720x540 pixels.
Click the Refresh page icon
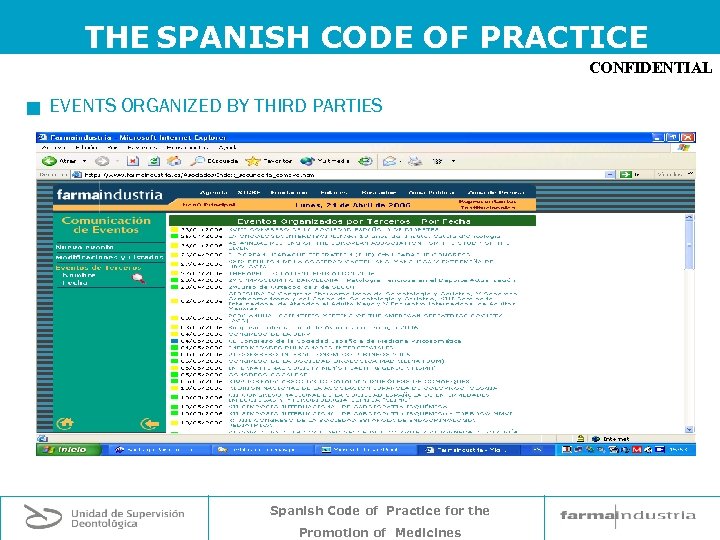coord(154,161)
